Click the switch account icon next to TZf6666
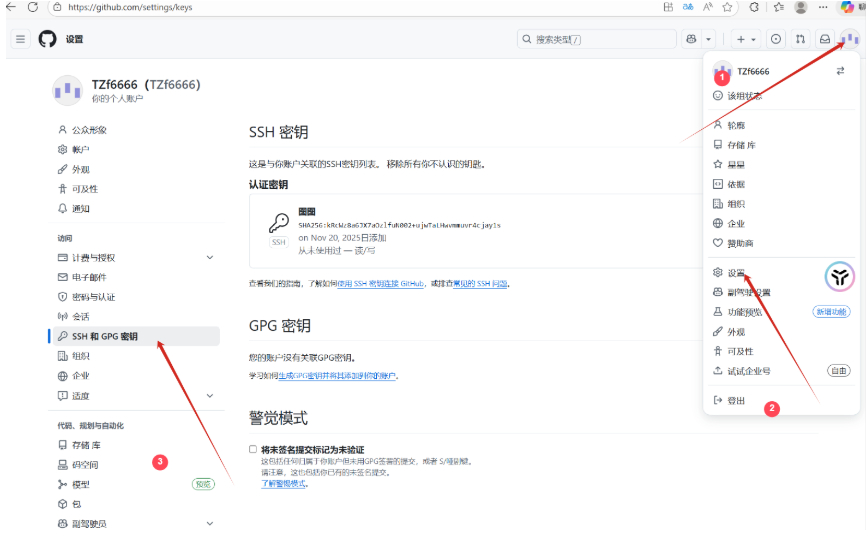 pyautogui.click(x=840, y=71)
